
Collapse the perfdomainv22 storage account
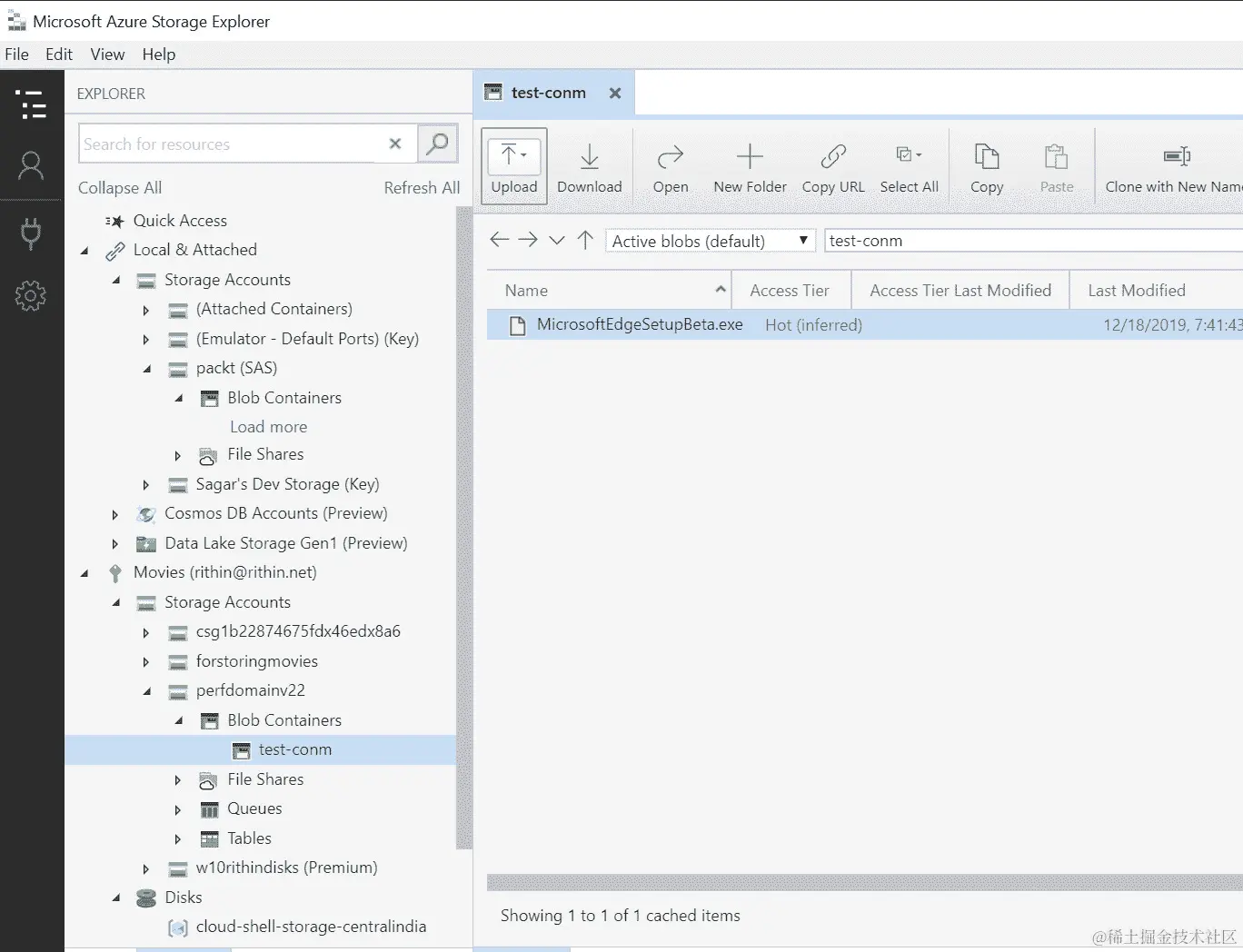147,691
